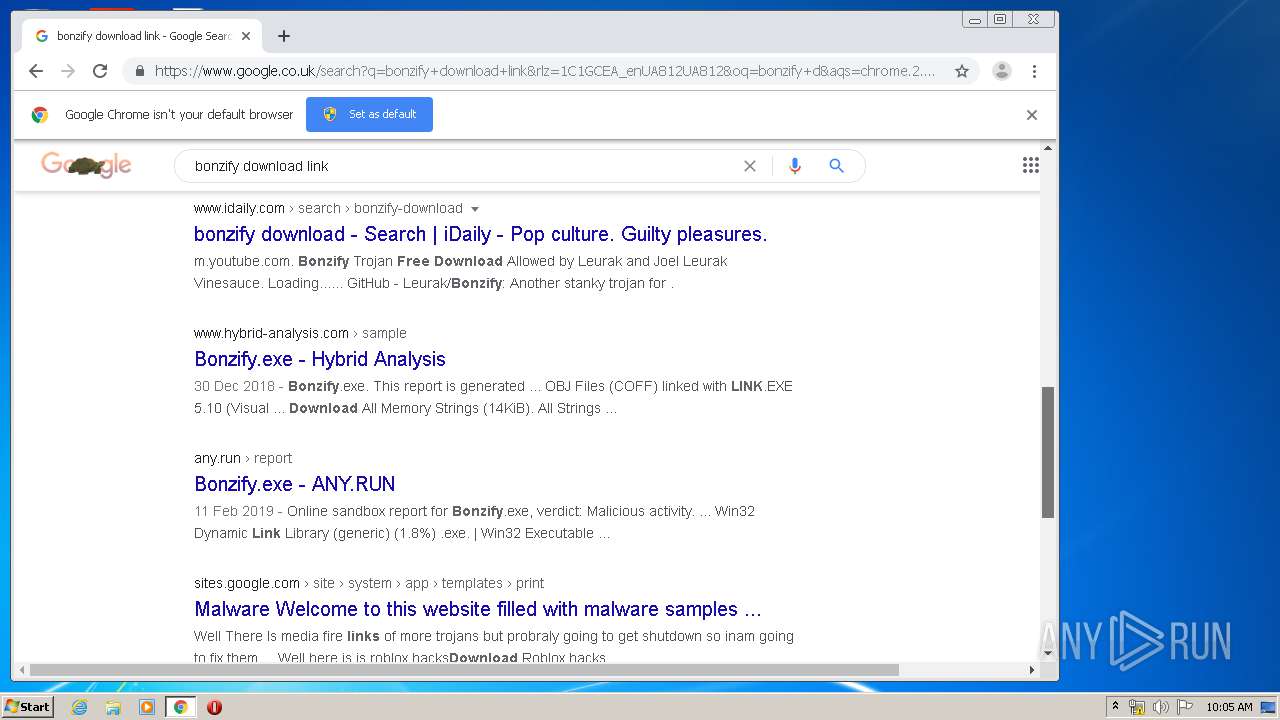Click the scroll down arrow
The image size is (1280, 720).
point(1048,654)
